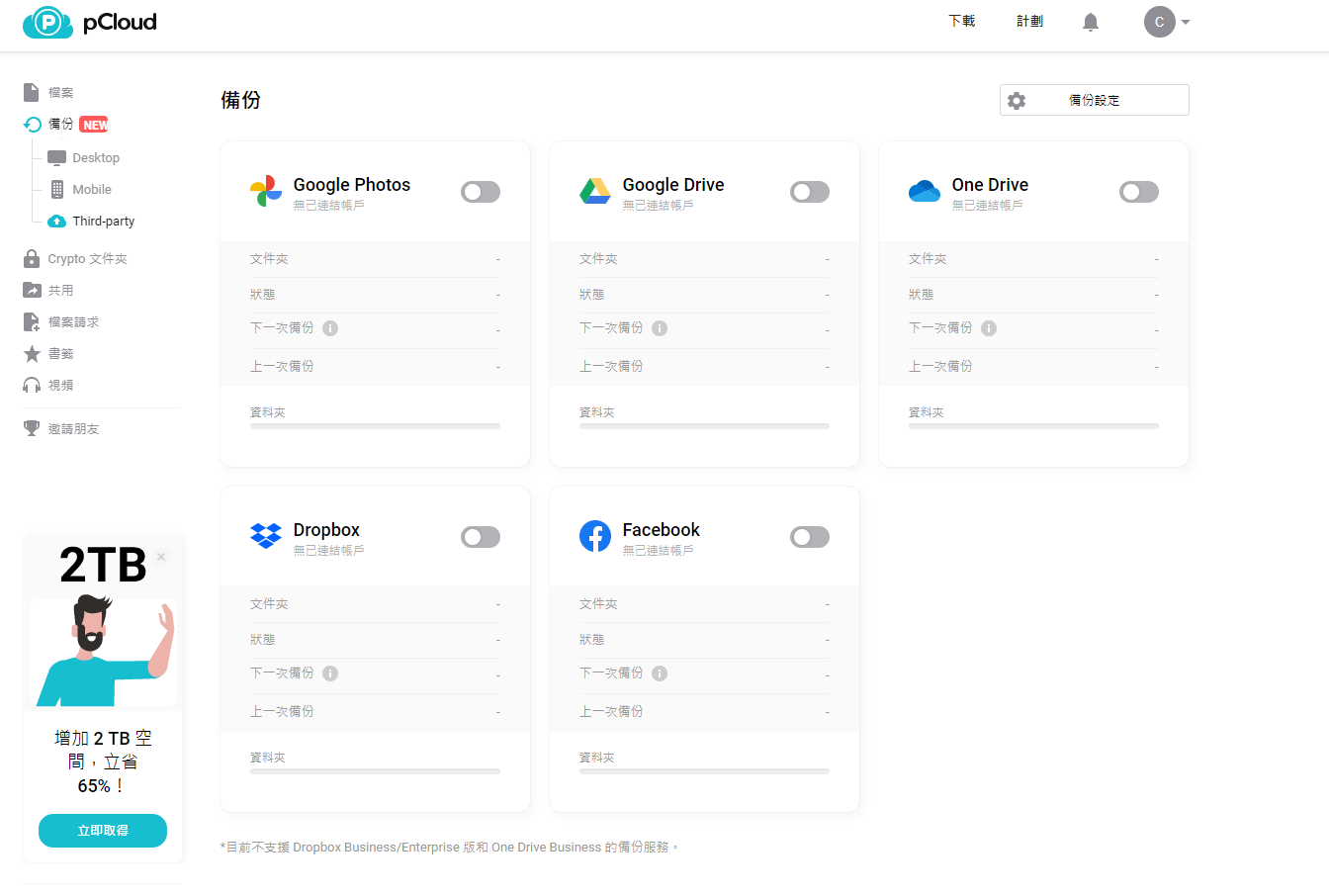Toggle the Facebook backup switch

[x=809, y=537]
